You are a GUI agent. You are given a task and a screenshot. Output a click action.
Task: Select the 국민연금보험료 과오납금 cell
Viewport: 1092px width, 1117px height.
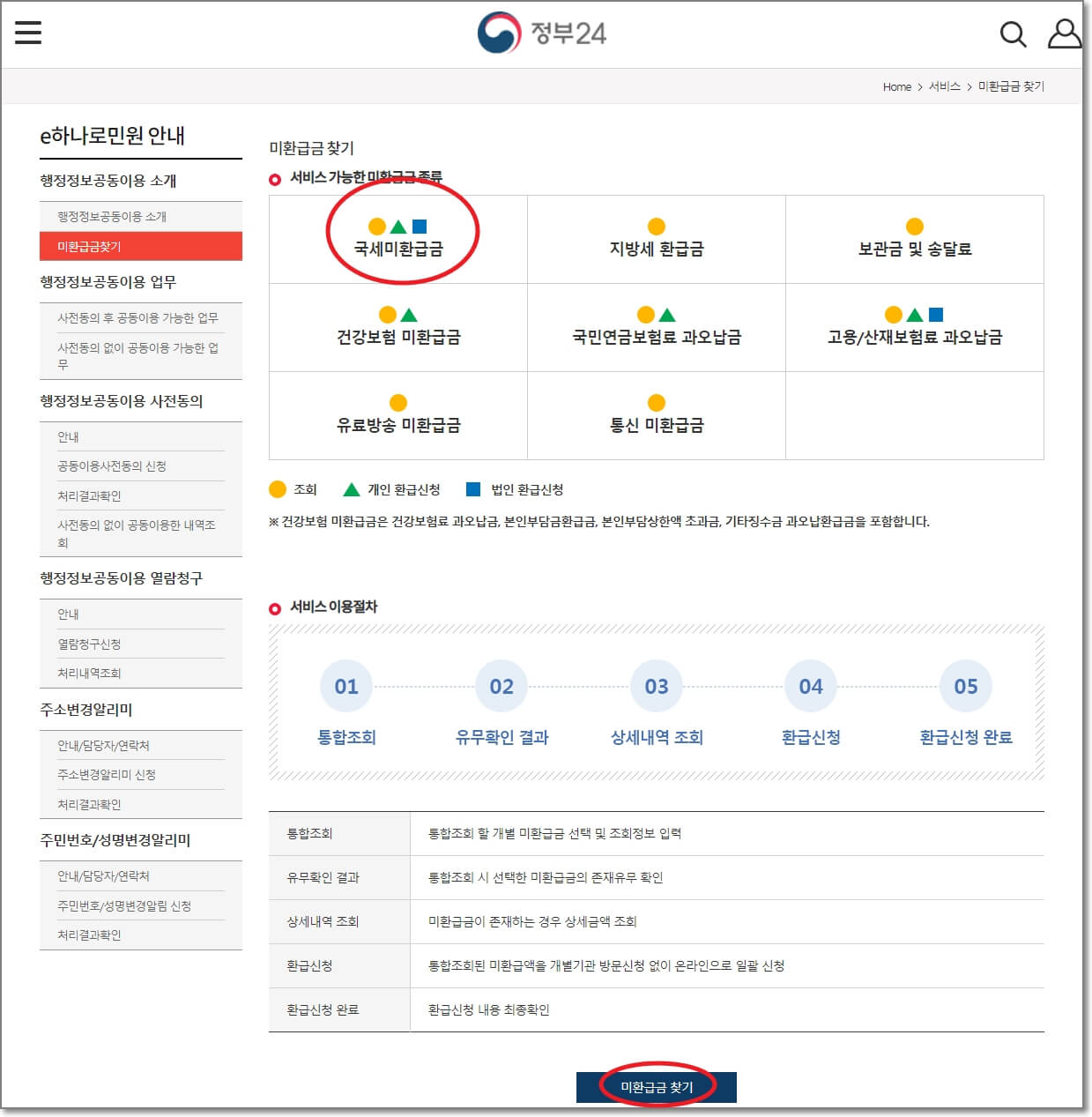657,328
